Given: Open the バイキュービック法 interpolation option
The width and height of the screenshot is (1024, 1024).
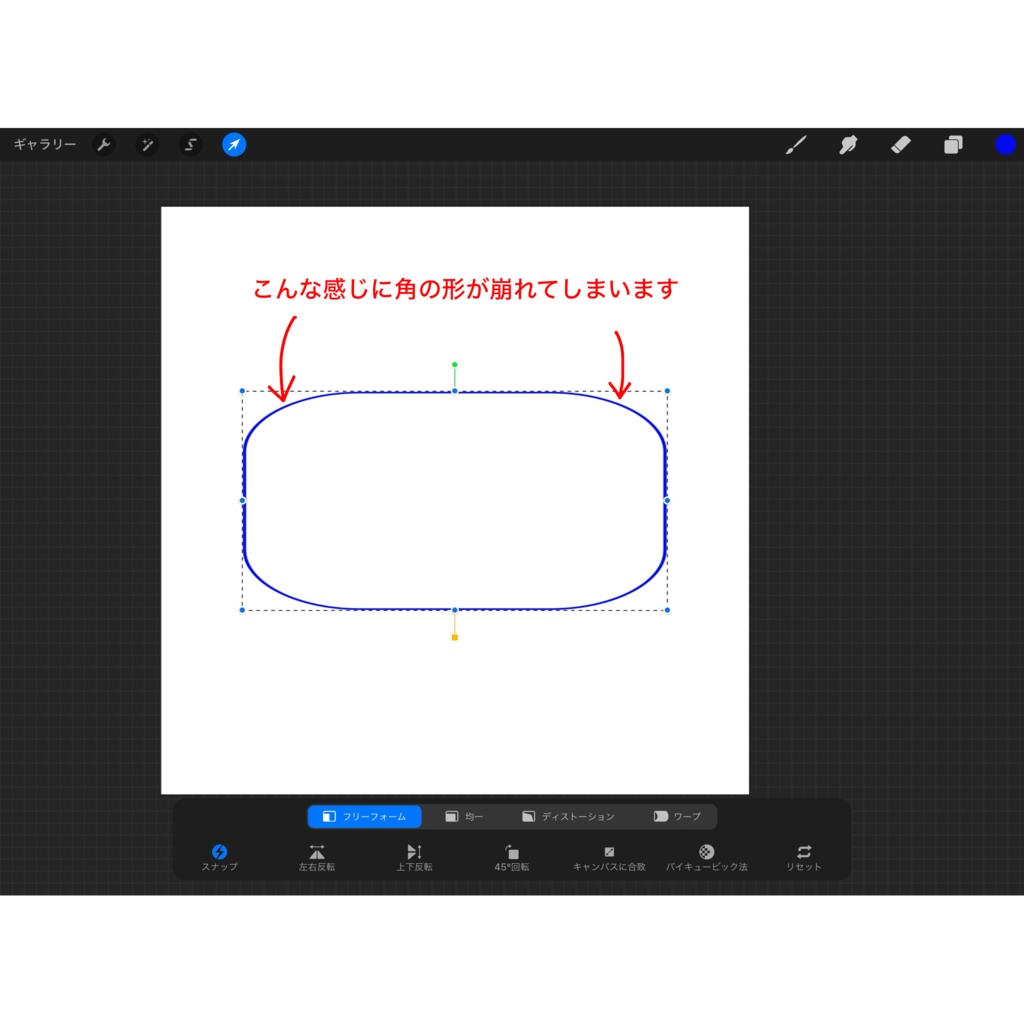Looking at the screenshot, I should click(705, 857).
